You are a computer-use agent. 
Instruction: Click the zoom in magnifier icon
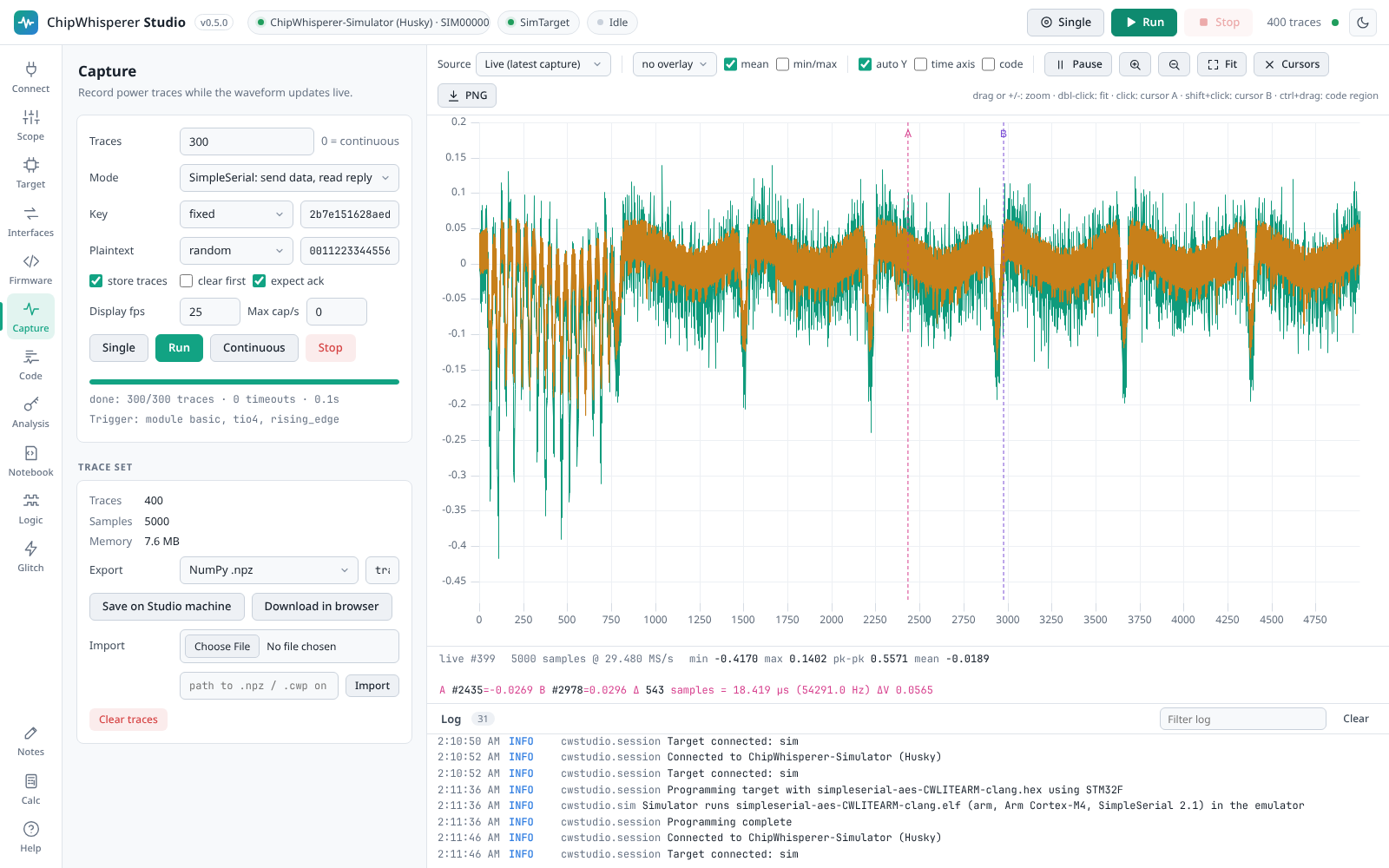click(1135, 64)
